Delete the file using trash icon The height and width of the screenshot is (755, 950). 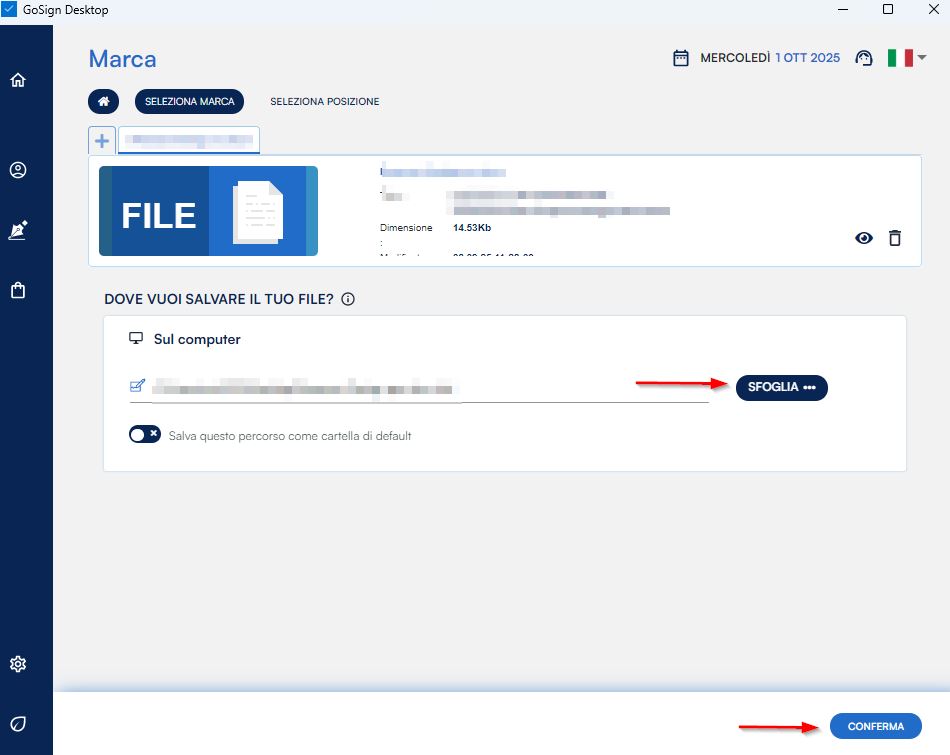tap(895, 238)
